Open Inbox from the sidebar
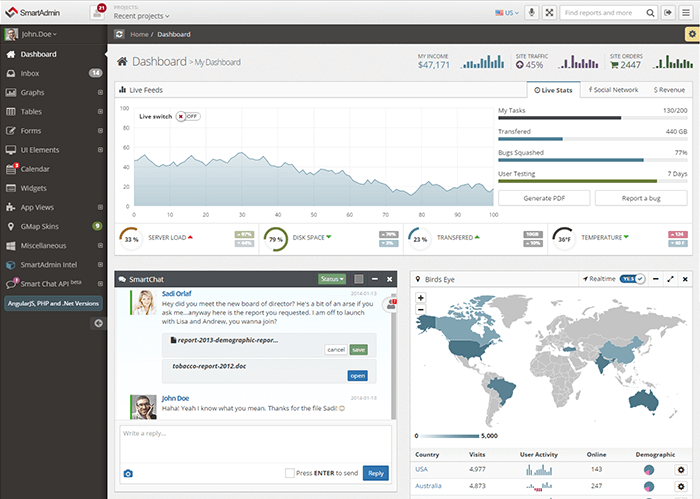Image resolution: width=700 pixels, height=499 pixels. [x=30, y=73]
